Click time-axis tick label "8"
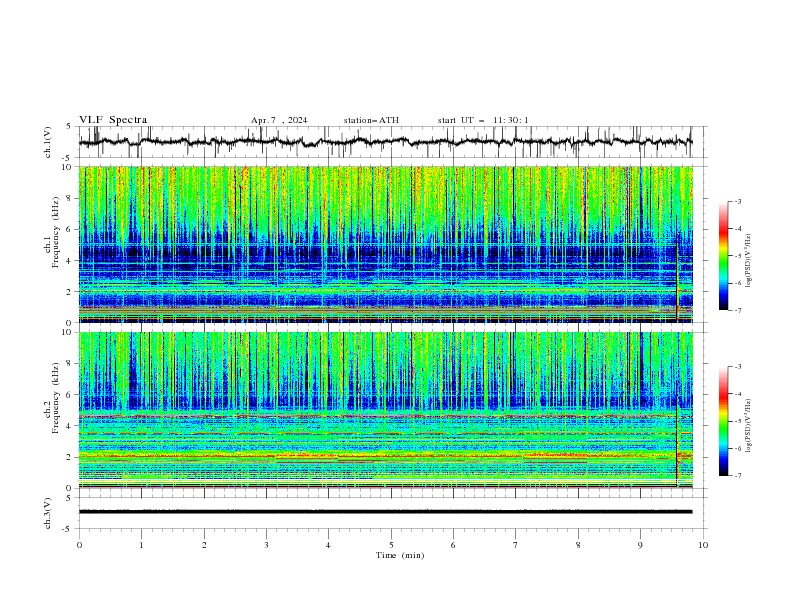The image size is (792, 612). coord(578,545)
